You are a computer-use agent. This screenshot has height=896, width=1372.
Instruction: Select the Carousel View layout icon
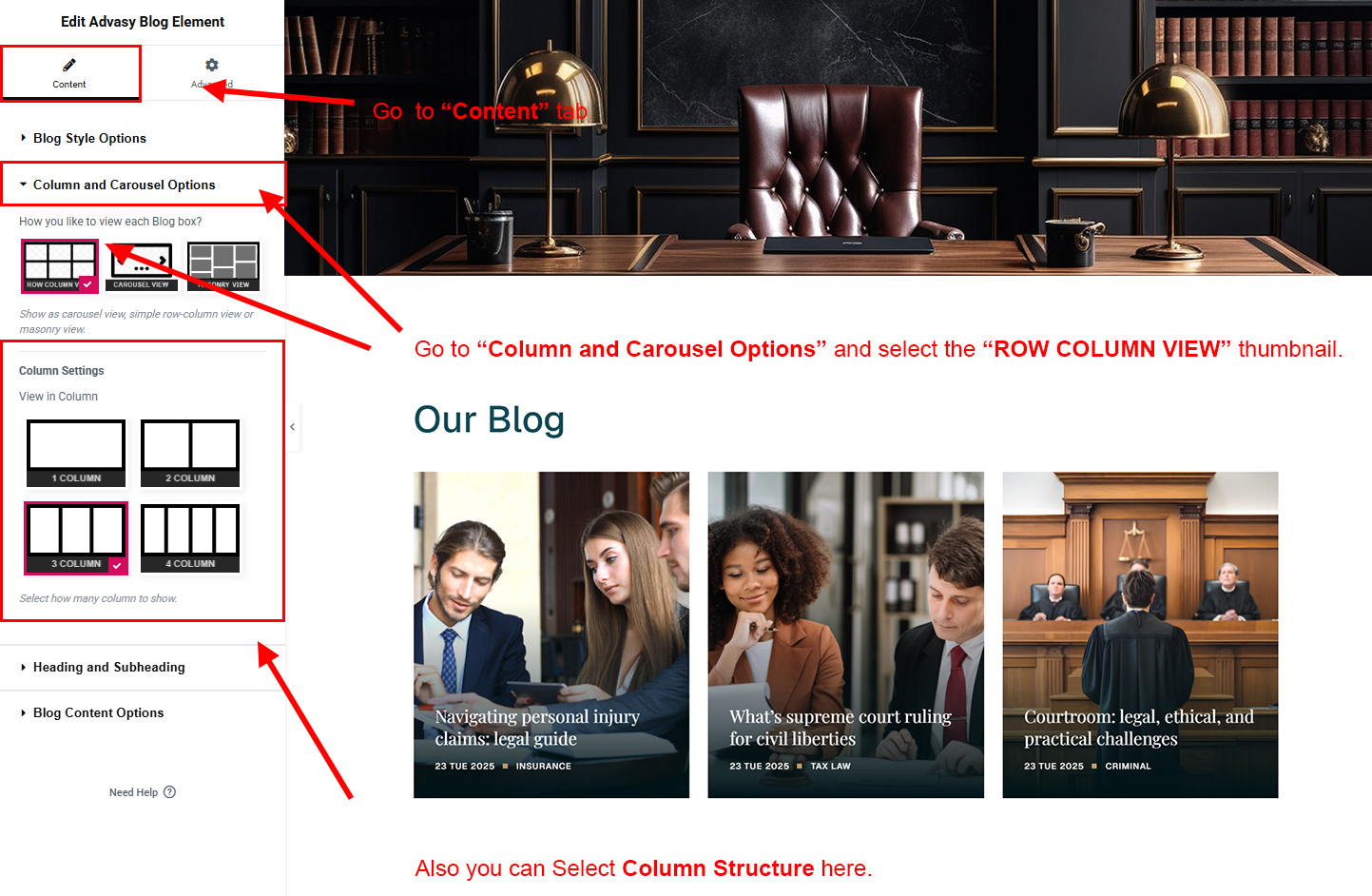click(x=141, y=266)
